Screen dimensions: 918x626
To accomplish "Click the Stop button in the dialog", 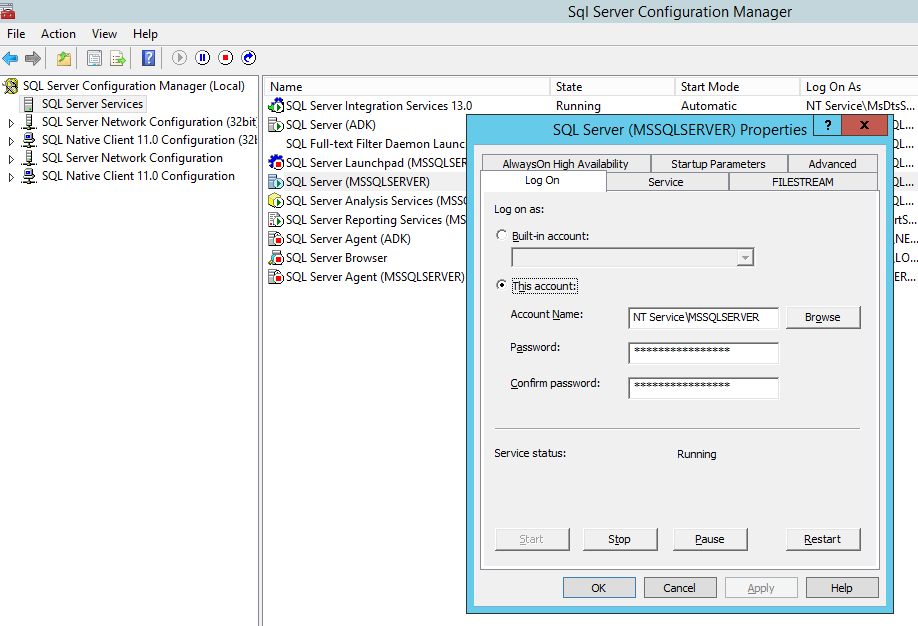I will tap(619, 539).
